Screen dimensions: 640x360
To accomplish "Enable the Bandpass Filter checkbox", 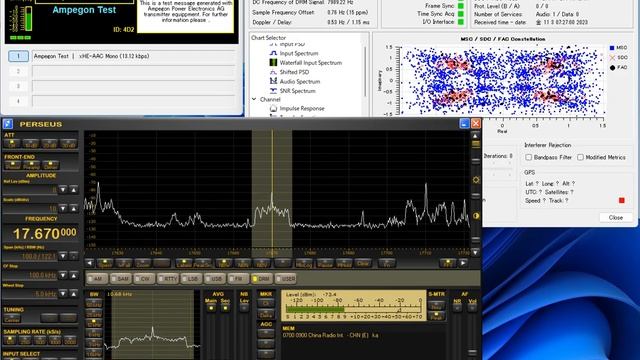I will click(529, 157).
